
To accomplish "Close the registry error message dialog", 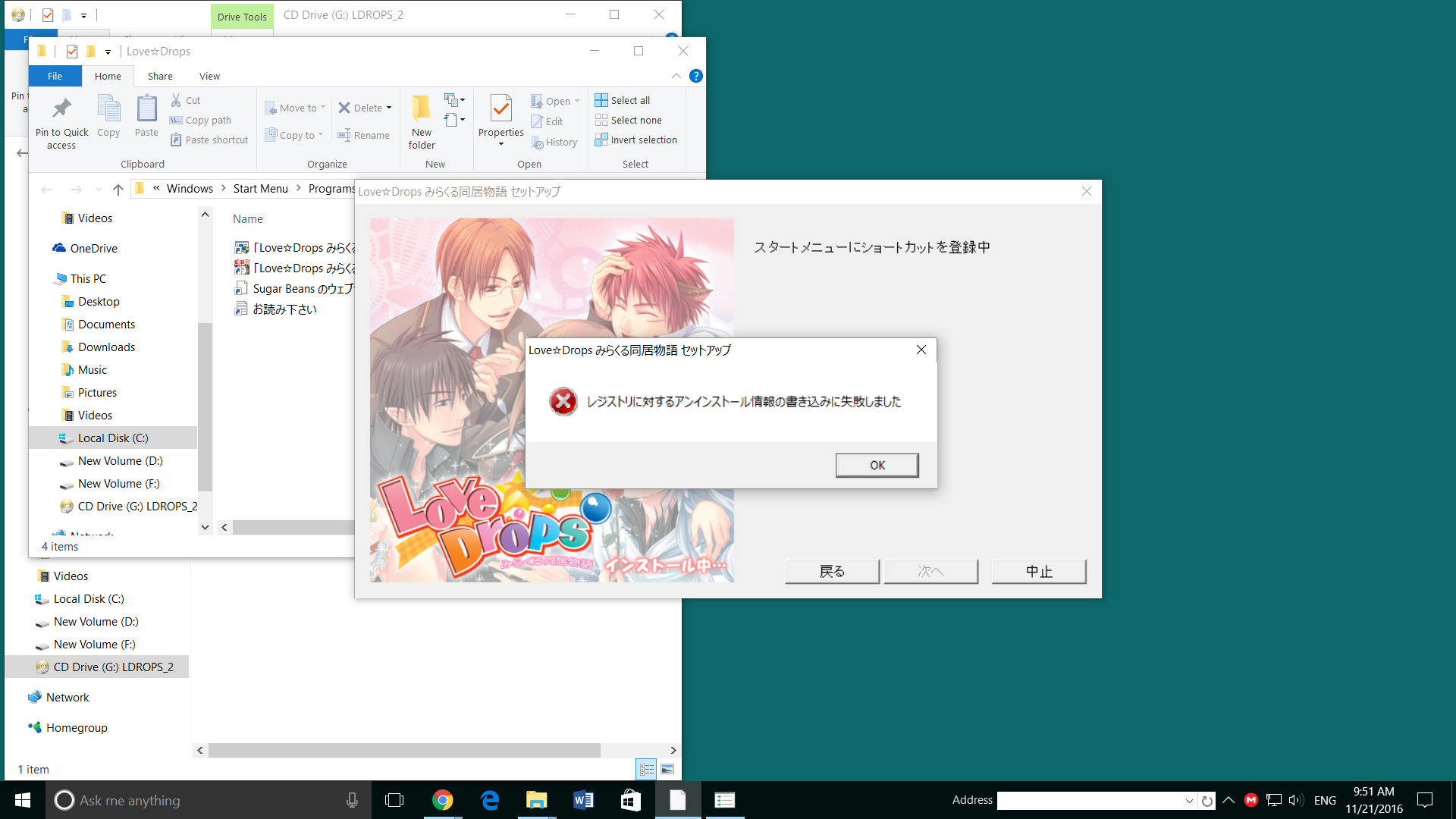I will tap(921, 350).
